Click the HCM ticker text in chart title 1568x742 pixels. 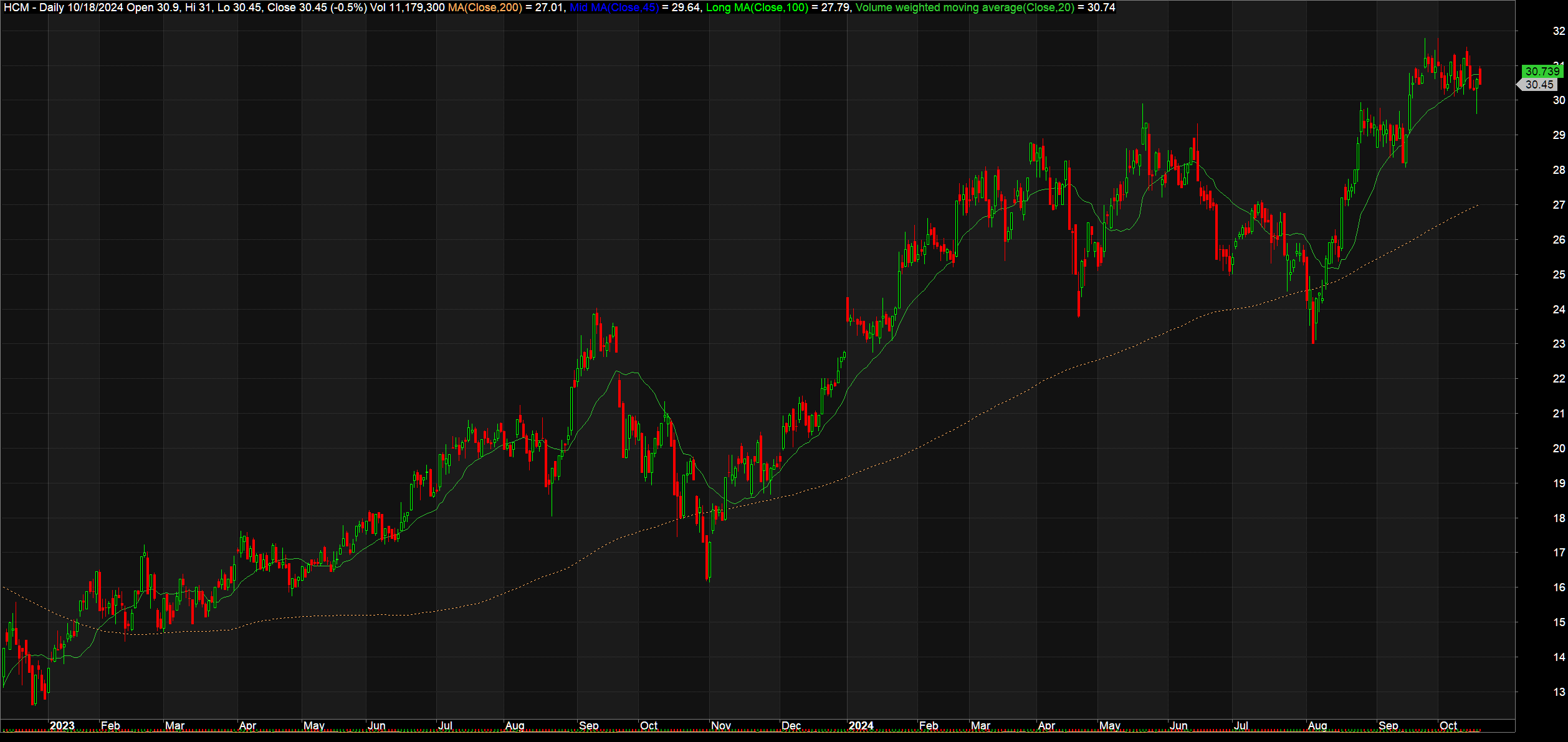(16, 7)
